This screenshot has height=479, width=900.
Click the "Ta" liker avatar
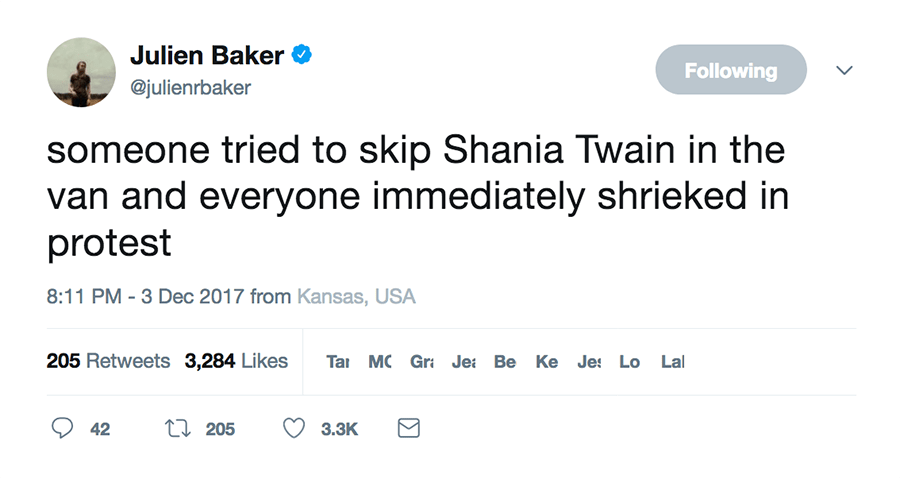[x=337, y=362]
